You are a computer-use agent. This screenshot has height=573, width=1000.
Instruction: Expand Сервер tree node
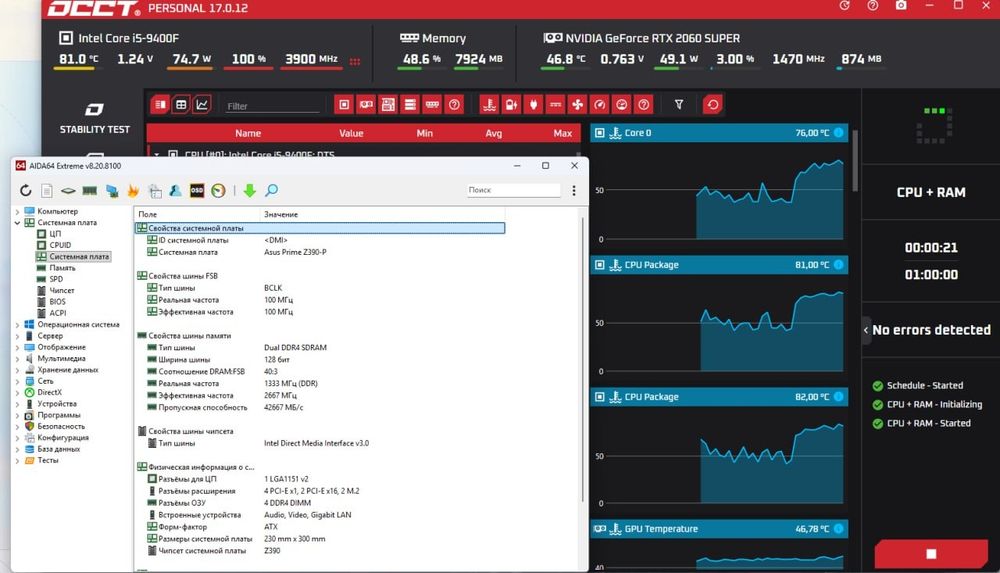pos(17,336)
